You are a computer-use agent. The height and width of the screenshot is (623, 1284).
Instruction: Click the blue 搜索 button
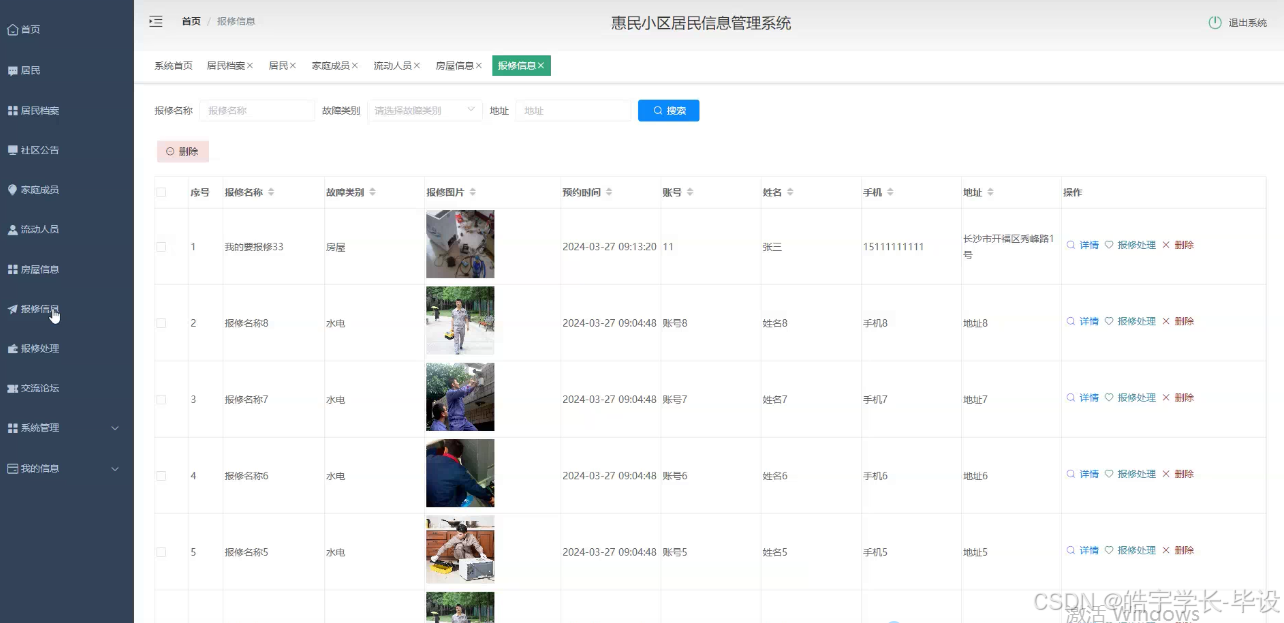point(669,111)
